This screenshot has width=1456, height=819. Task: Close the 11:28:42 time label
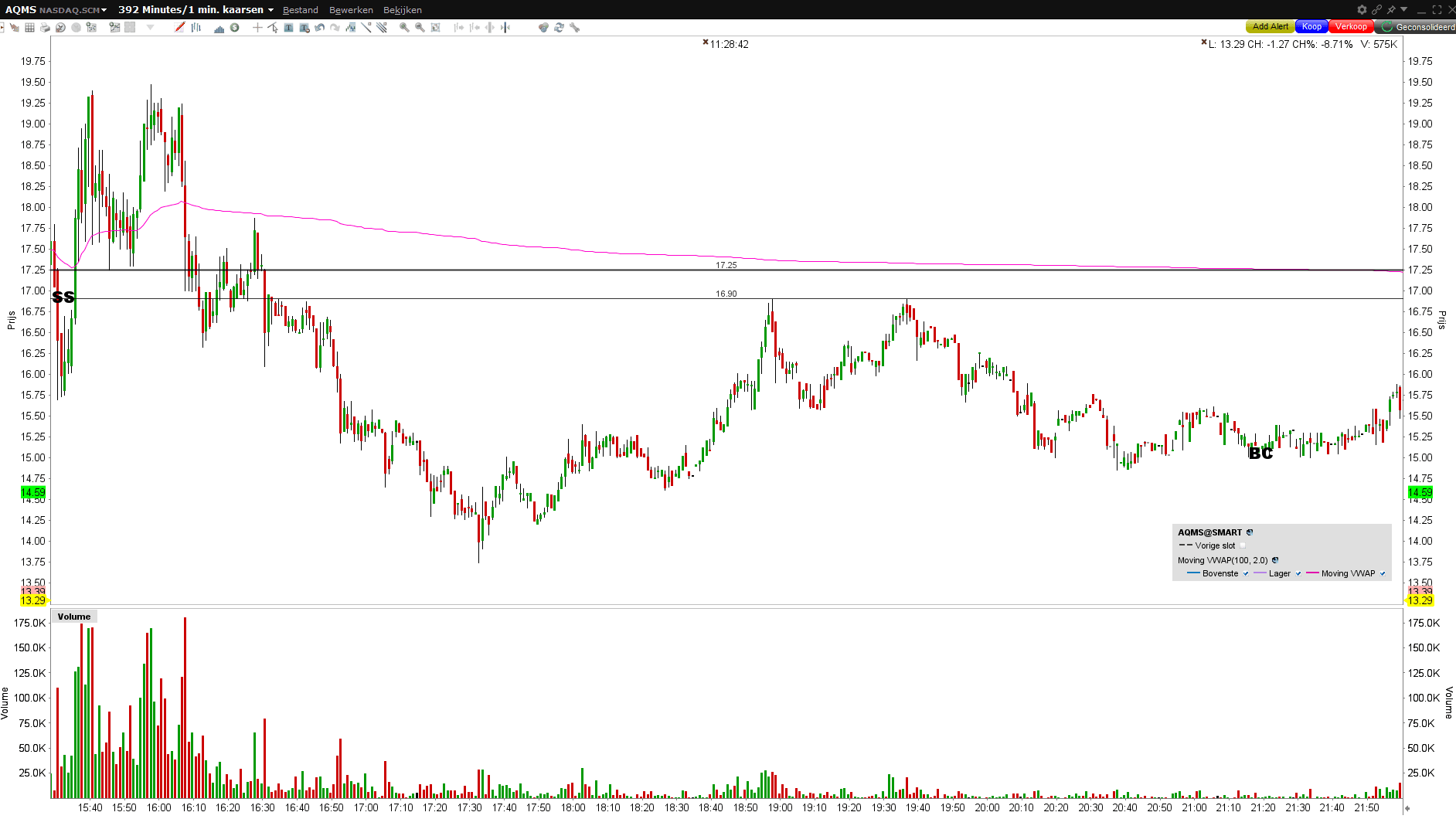coord(706,42)
